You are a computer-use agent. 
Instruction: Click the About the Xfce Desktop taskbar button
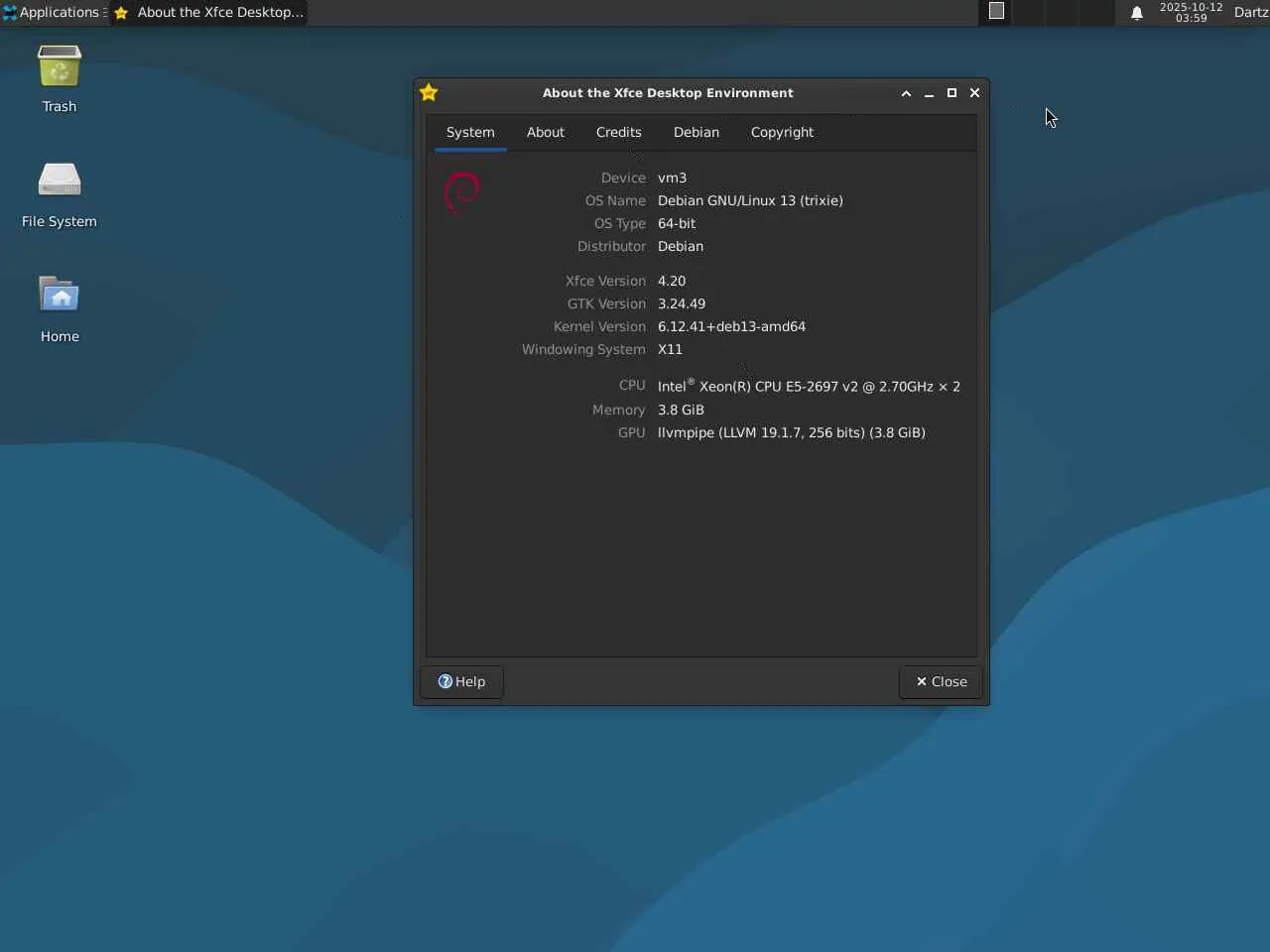(209, 13)
